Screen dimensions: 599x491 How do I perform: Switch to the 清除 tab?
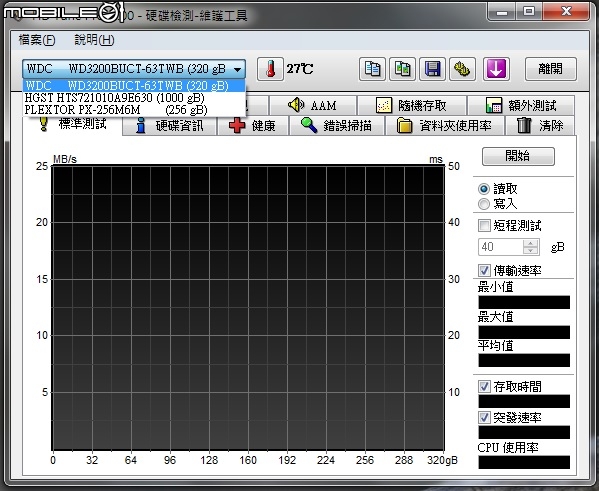click(540, 125)
